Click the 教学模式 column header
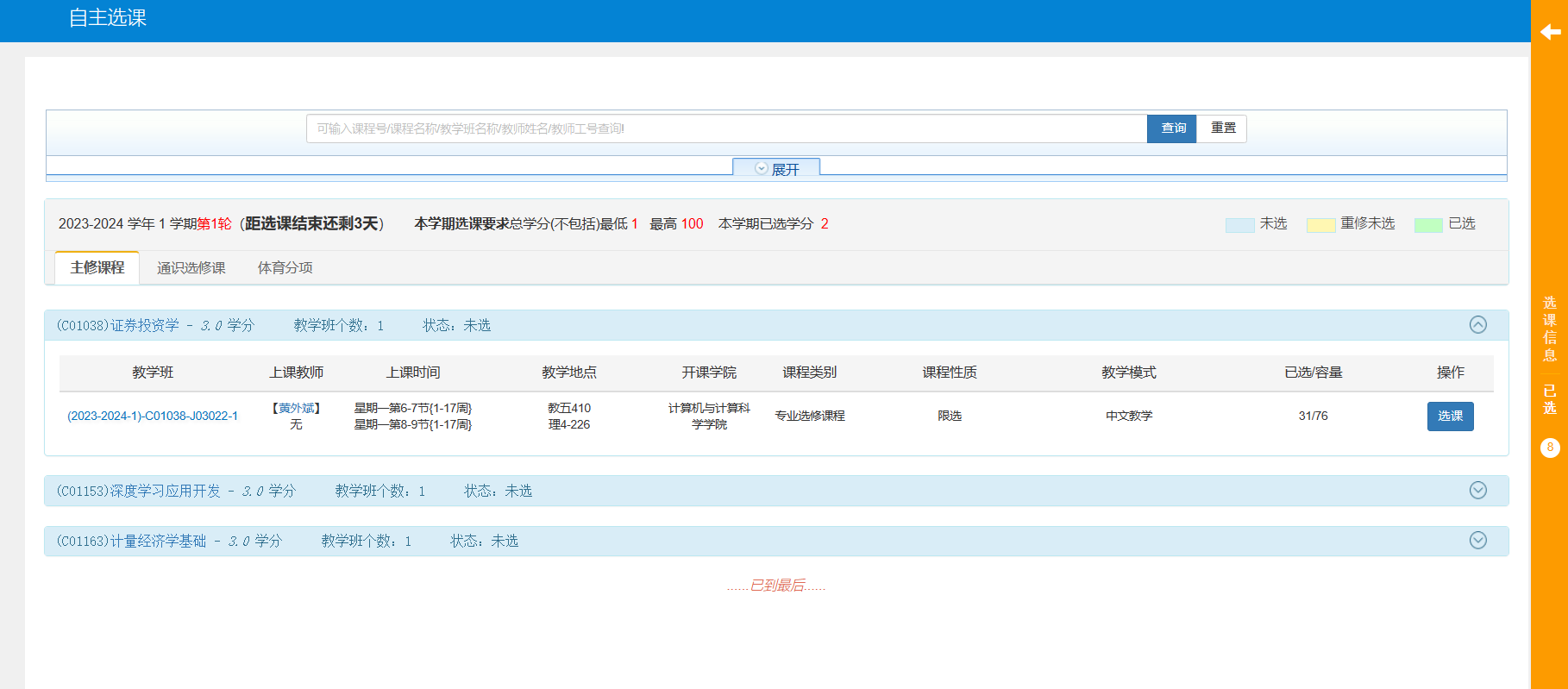This screenshot has width=1568, height=689. pyautogui.click(x=1129, y=373)
